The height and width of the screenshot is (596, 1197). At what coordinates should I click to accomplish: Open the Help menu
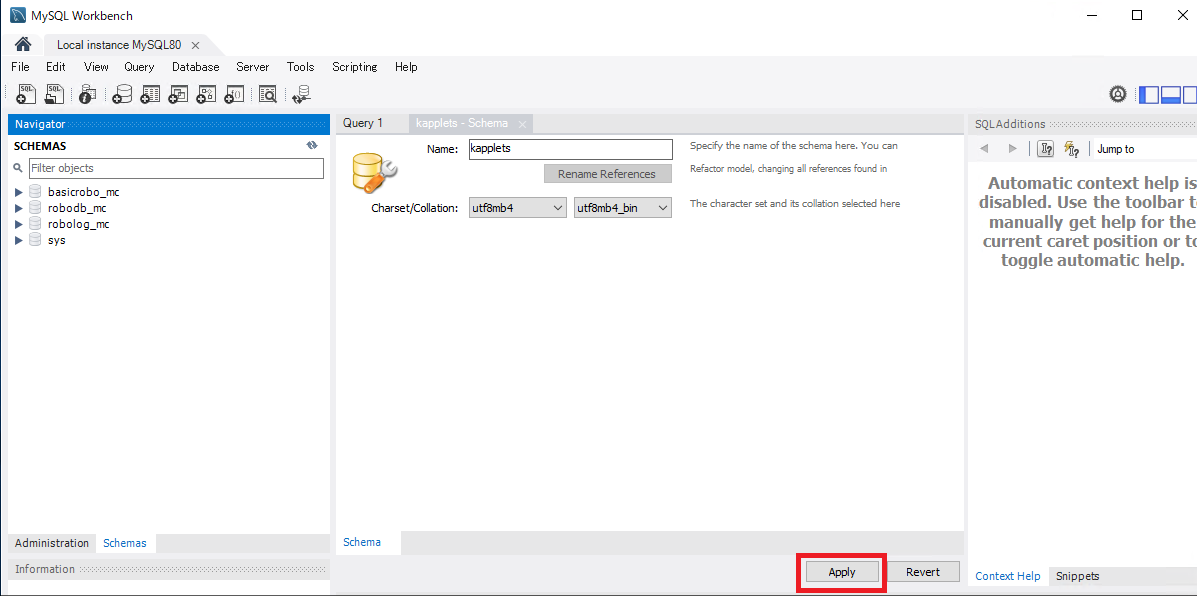pyautogui.click(x=406, y=67)
